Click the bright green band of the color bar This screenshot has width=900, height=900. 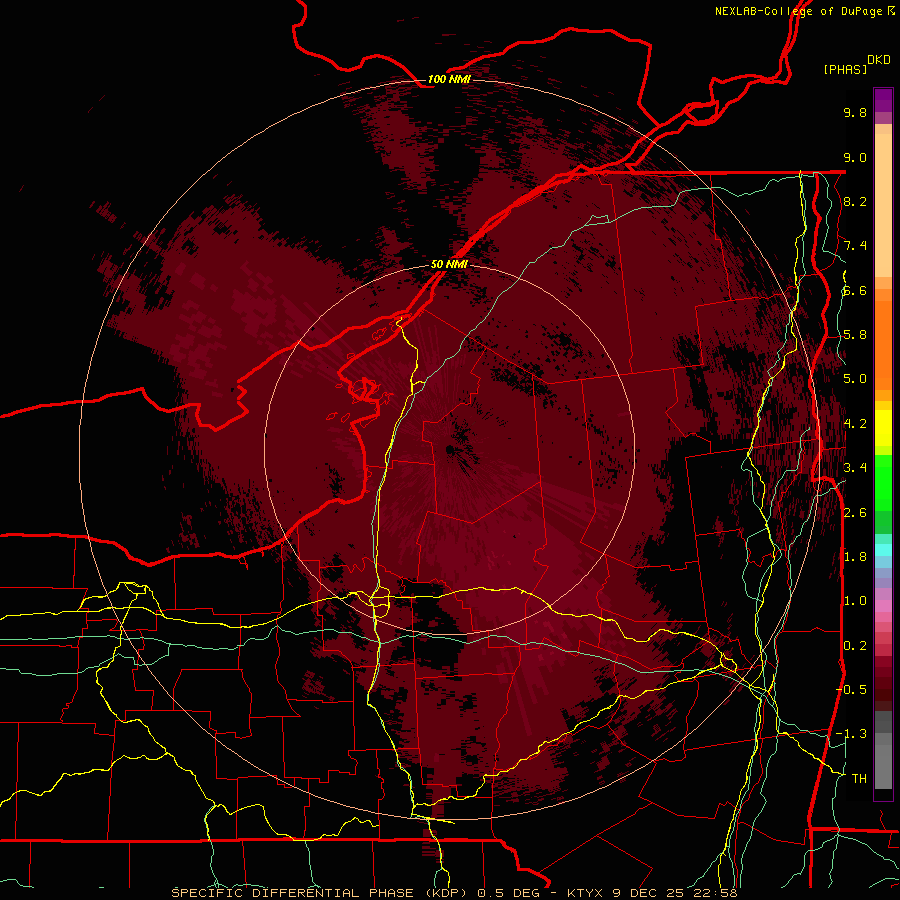[883, 482]
